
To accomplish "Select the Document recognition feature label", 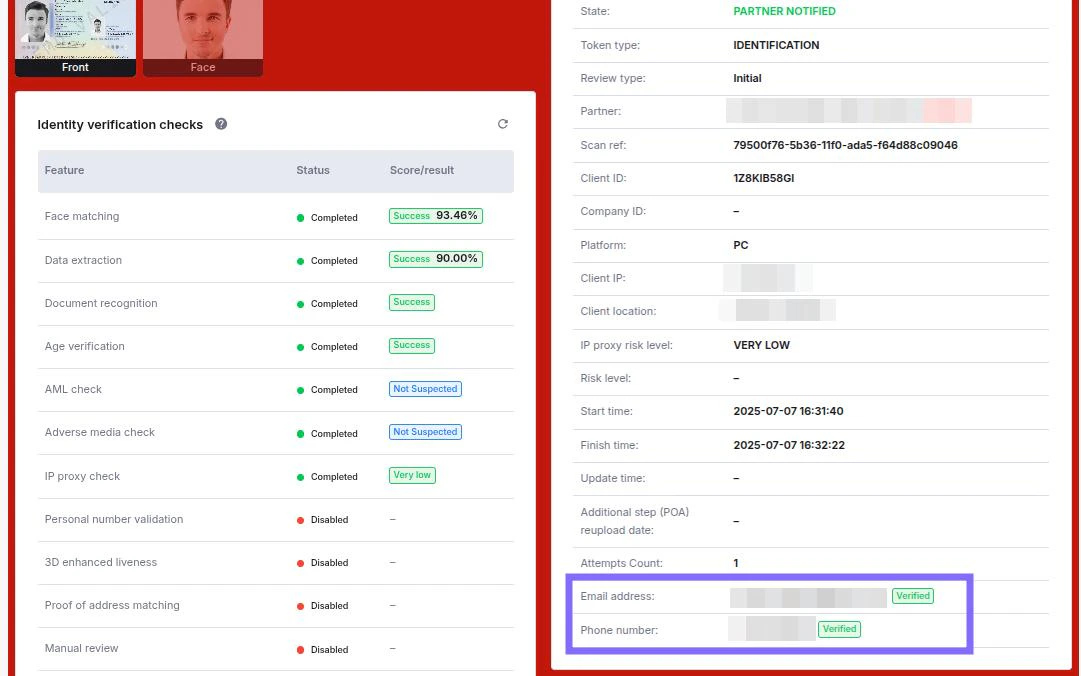I will [101, 303].
